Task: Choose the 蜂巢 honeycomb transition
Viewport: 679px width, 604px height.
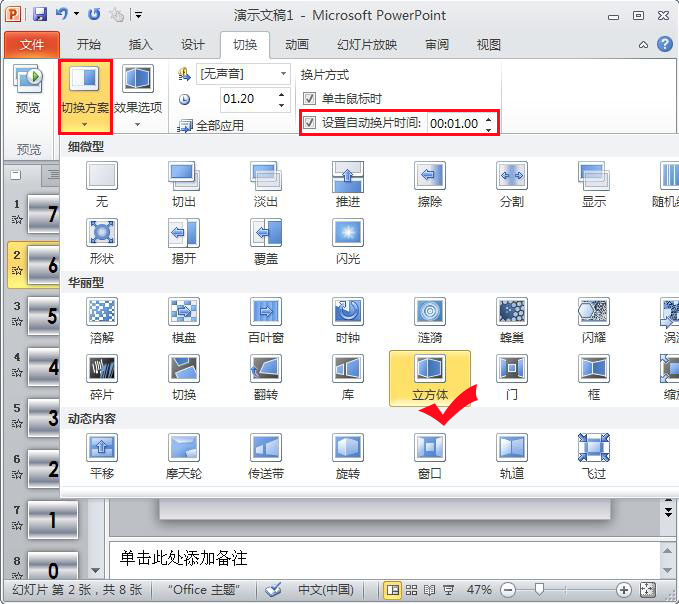Action: click(512, 321)
